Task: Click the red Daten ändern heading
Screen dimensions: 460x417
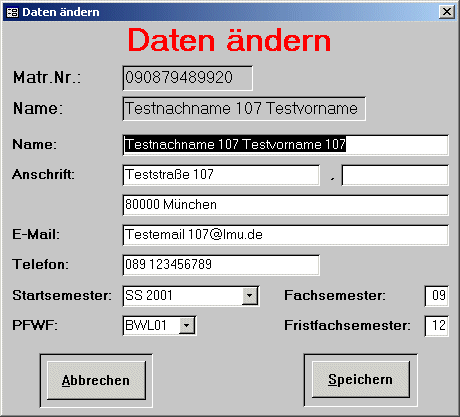Action: tap(229, 41)
